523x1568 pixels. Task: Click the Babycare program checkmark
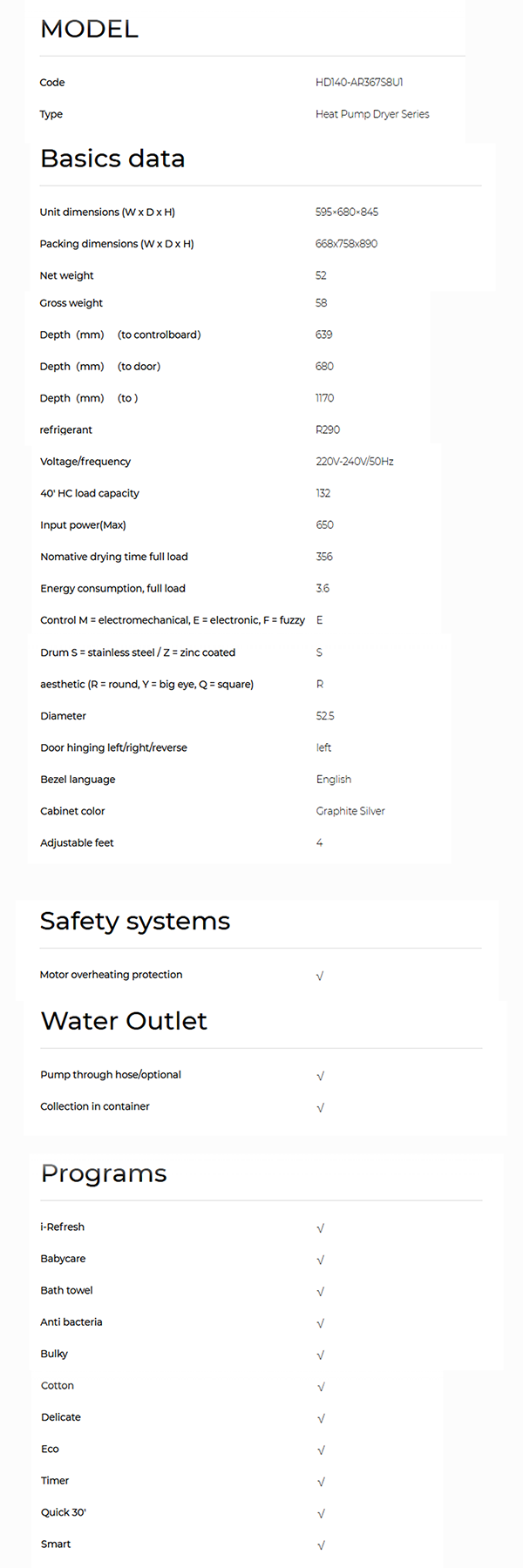point(320,1260)
